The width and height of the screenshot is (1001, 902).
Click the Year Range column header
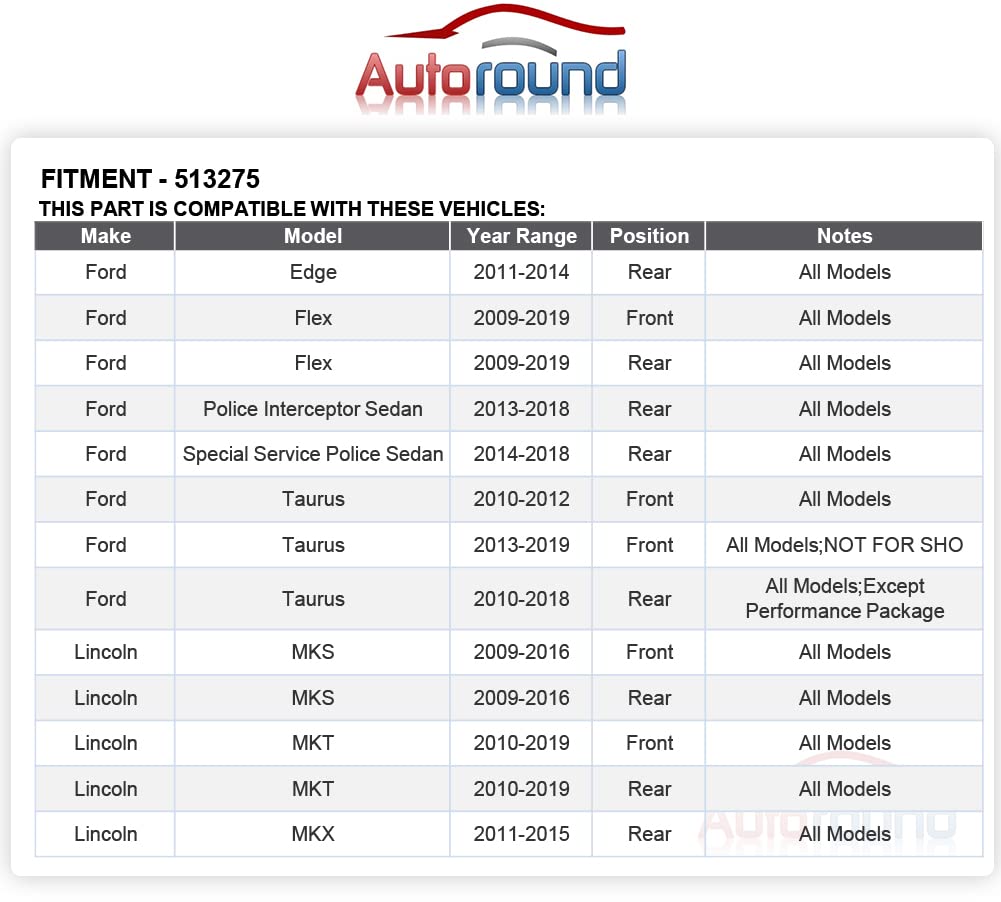521,236
